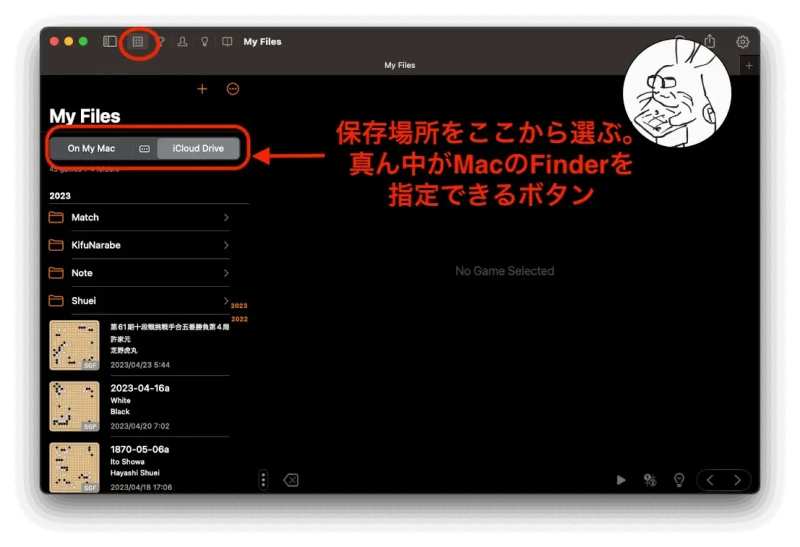Select the 1870-05-06a game title
The image size is (800, 547).
(x=139, y=450)
